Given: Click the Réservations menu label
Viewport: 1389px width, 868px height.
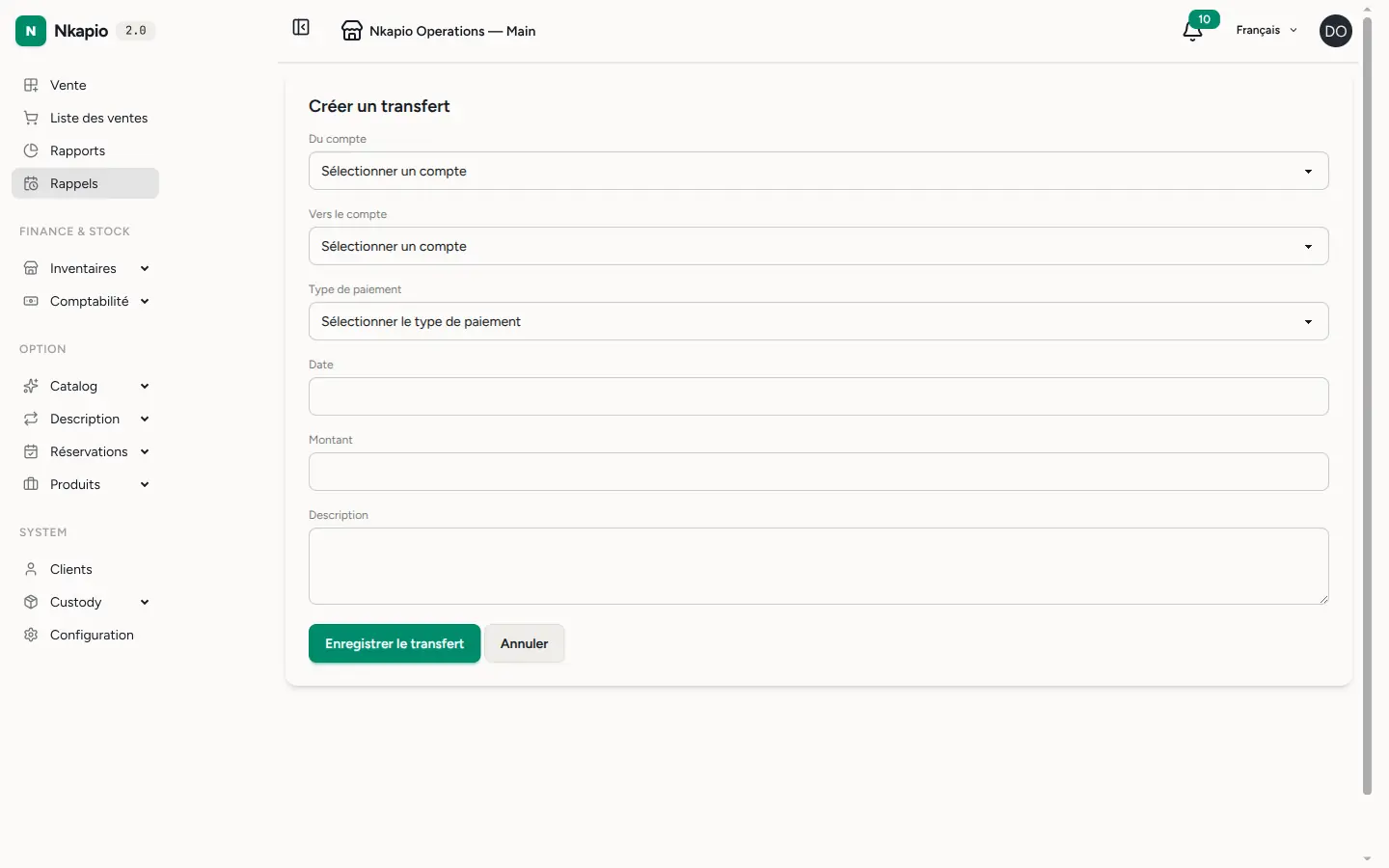Looking at the screenshot, I should pos(89,451).
